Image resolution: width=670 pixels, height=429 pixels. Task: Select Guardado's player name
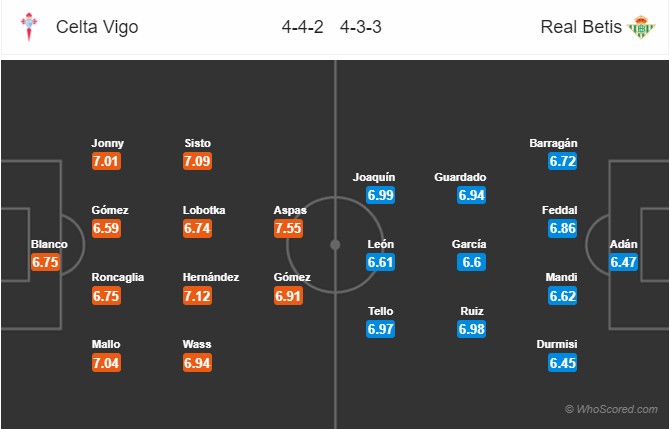[460, 177]
